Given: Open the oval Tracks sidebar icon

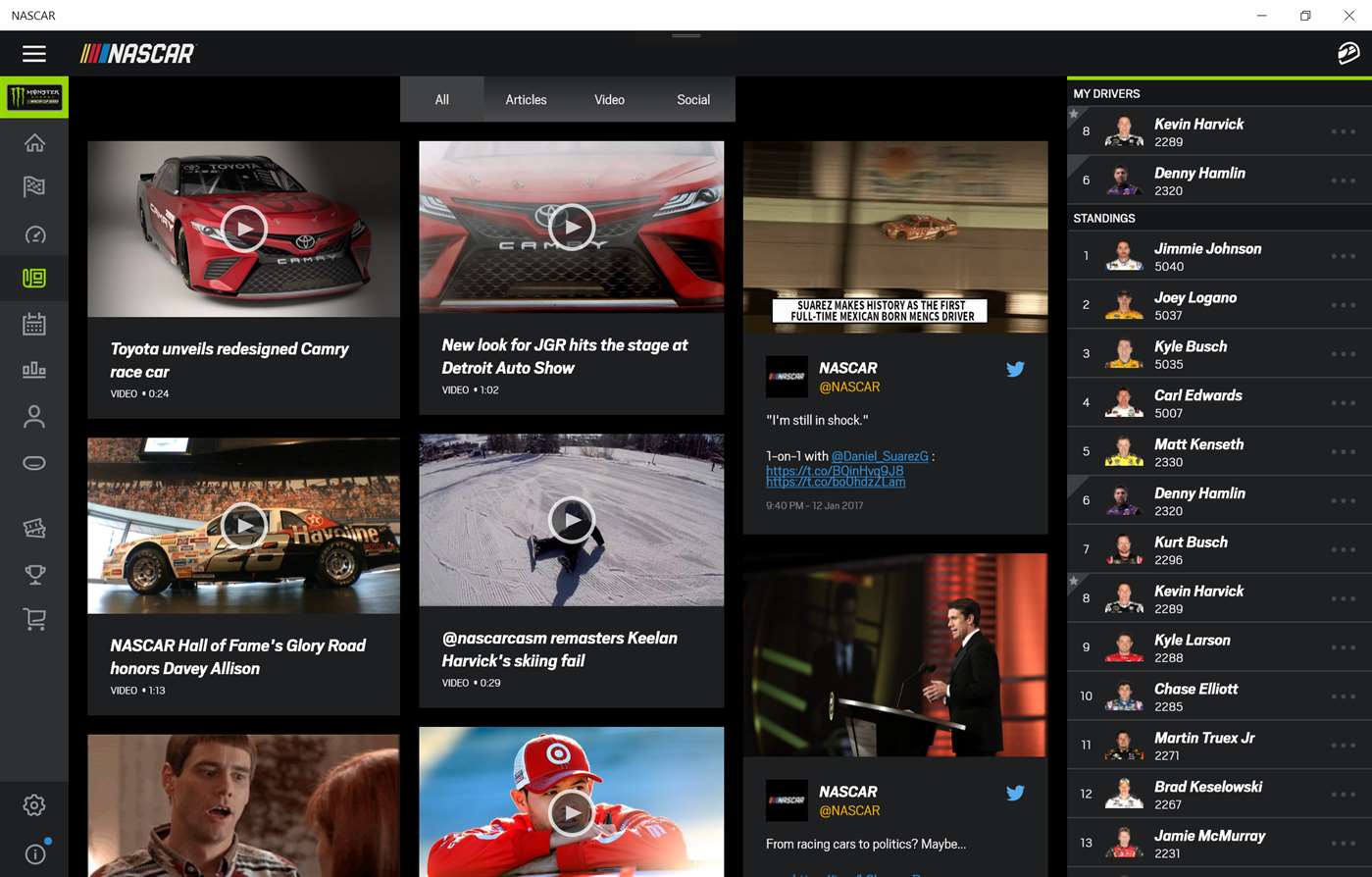Looking at the screenshot, I should coord(34,463).
